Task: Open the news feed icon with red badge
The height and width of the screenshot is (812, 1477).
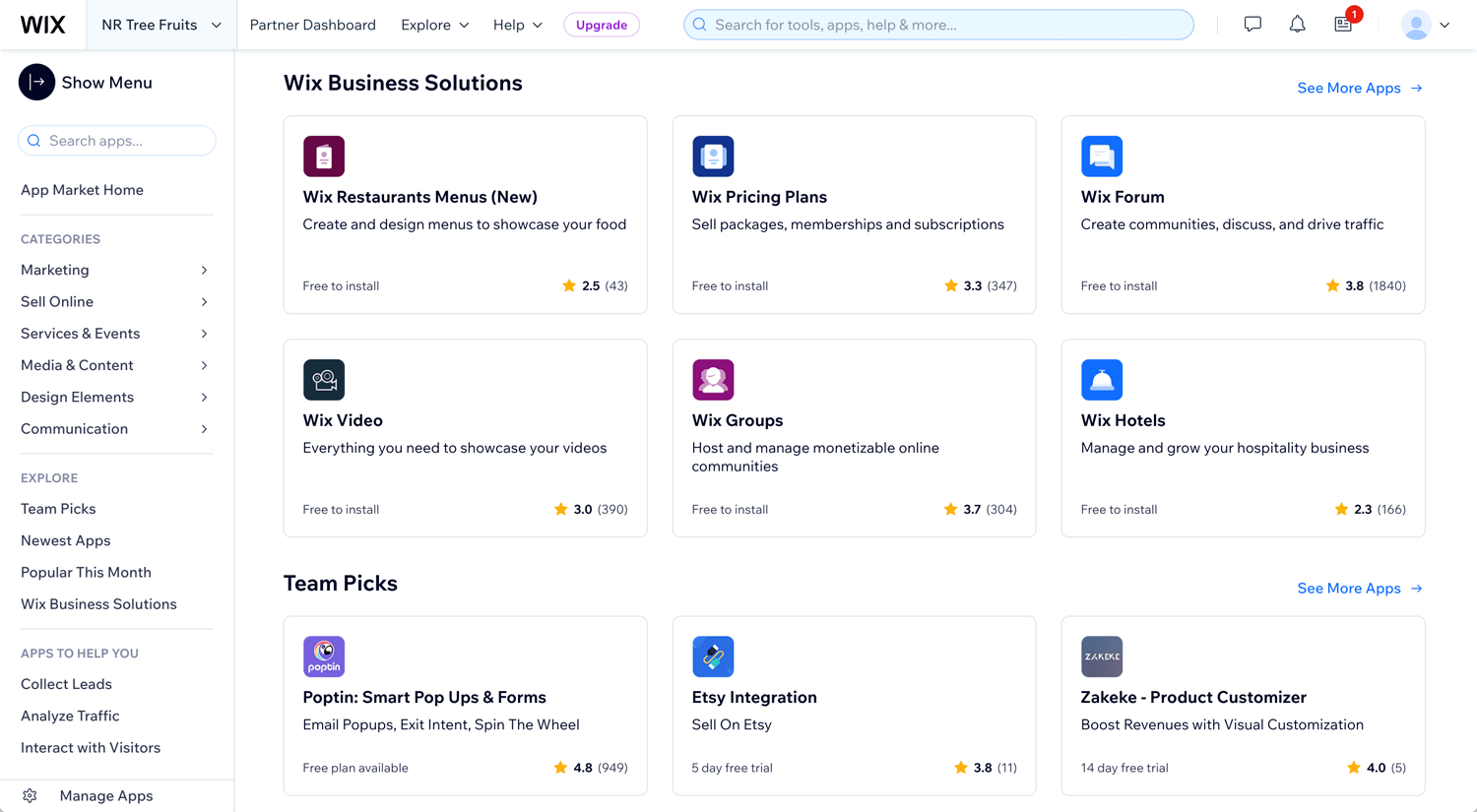Action: tap(1344, 24)
